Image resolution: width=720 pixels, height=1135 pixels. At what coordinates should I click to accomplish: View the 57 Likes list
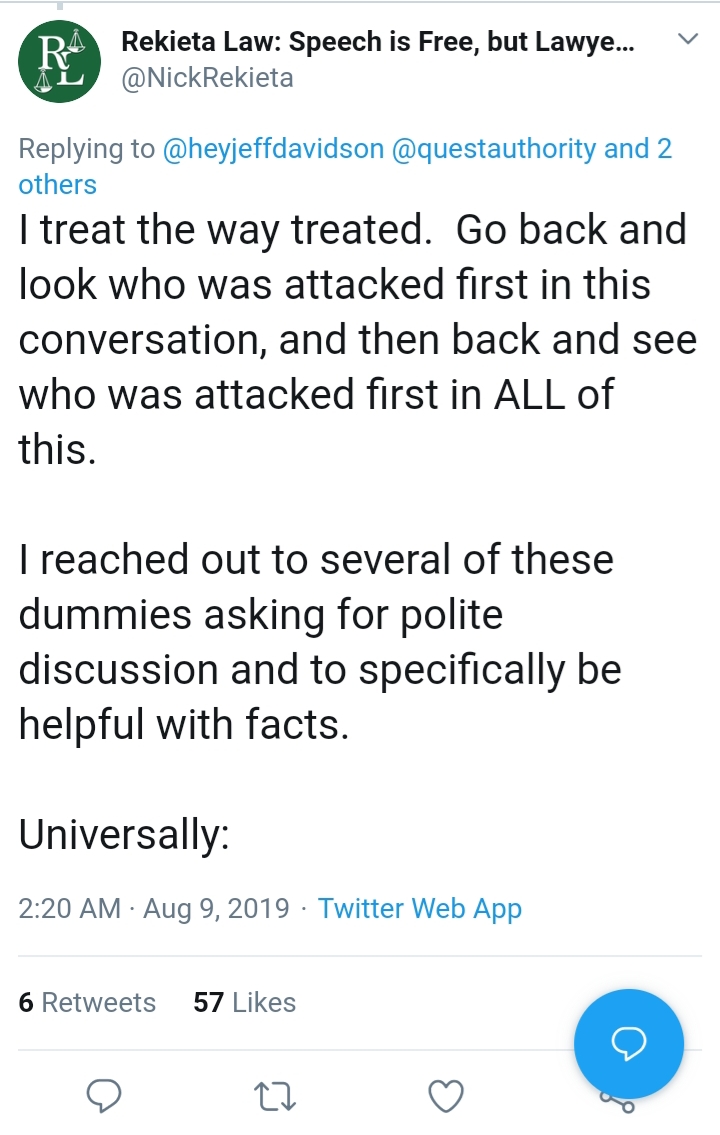point(245,1003)
